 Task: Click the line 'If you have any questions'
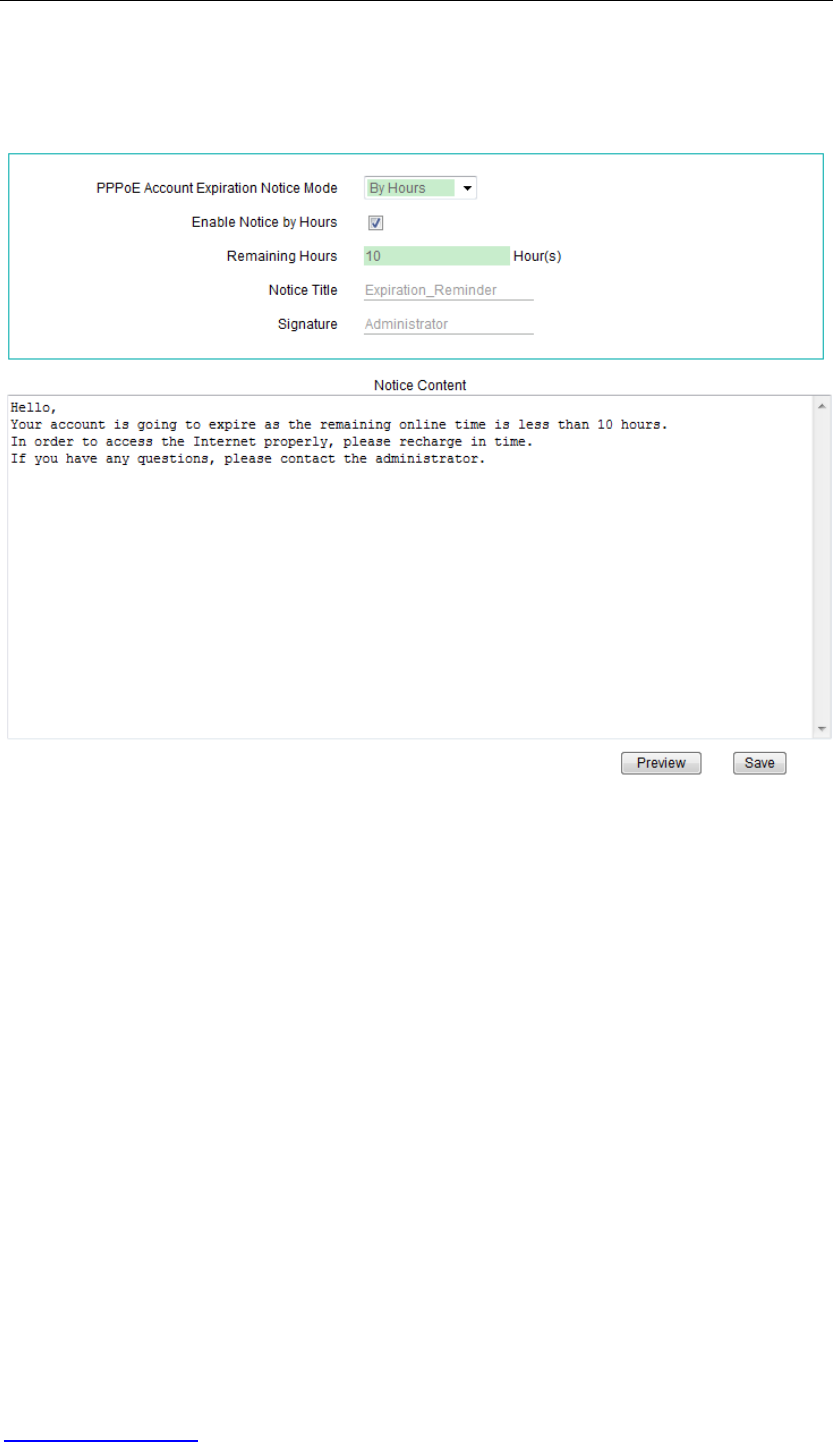[x=247, y=461]
